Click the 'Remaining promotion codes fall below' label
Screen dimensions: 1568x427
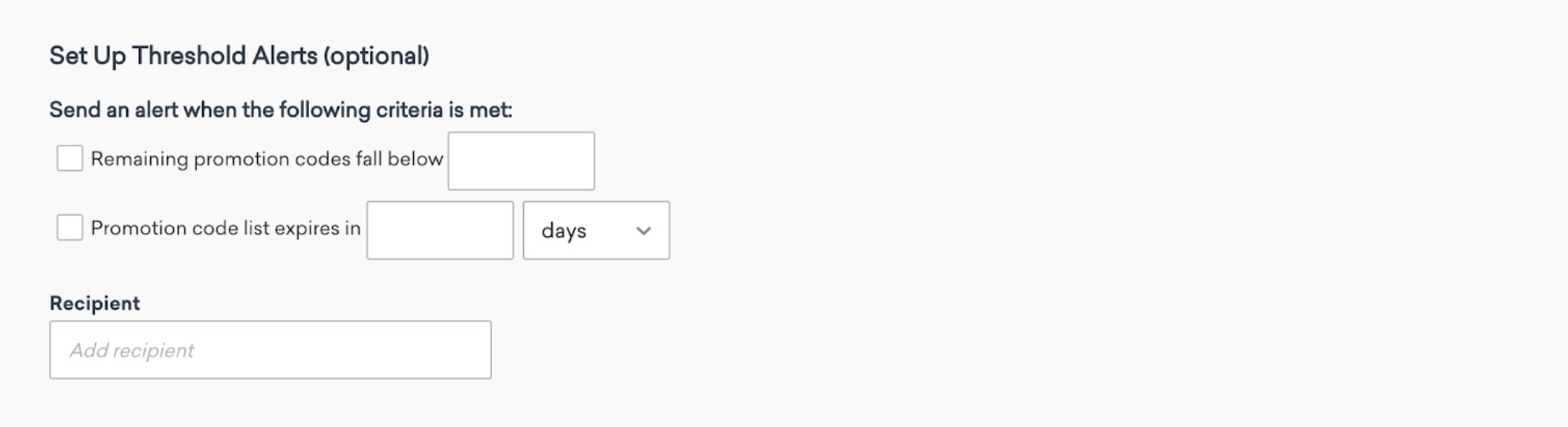coord(267,159)
